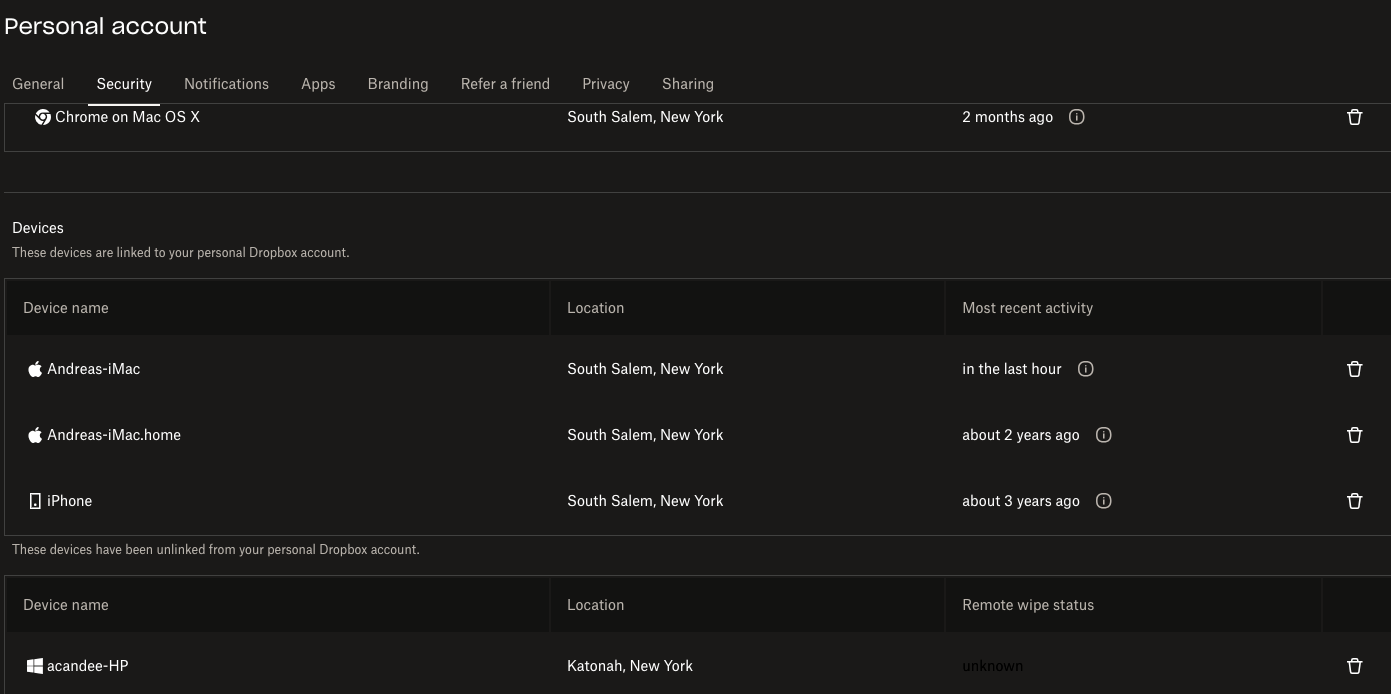The height and width of the screenshot is (694, 1391).
Task: Open the Notifications tab
Action: [x=226, y=84]
